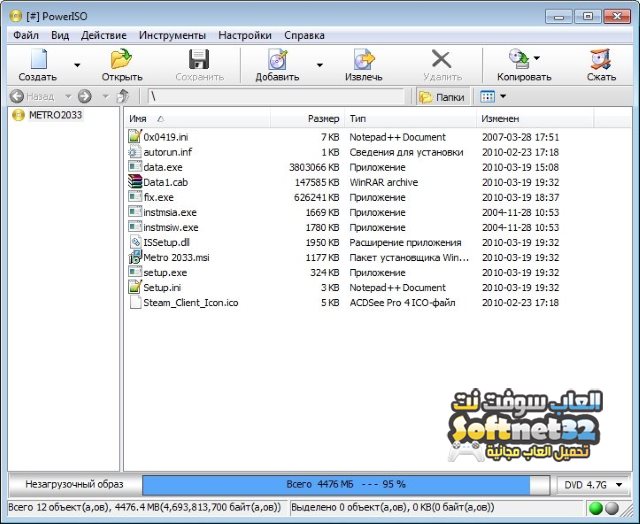This screenshot has width=640, height=524.
Task: Click the size value 3803066 KB
Action: coord(314,167)
